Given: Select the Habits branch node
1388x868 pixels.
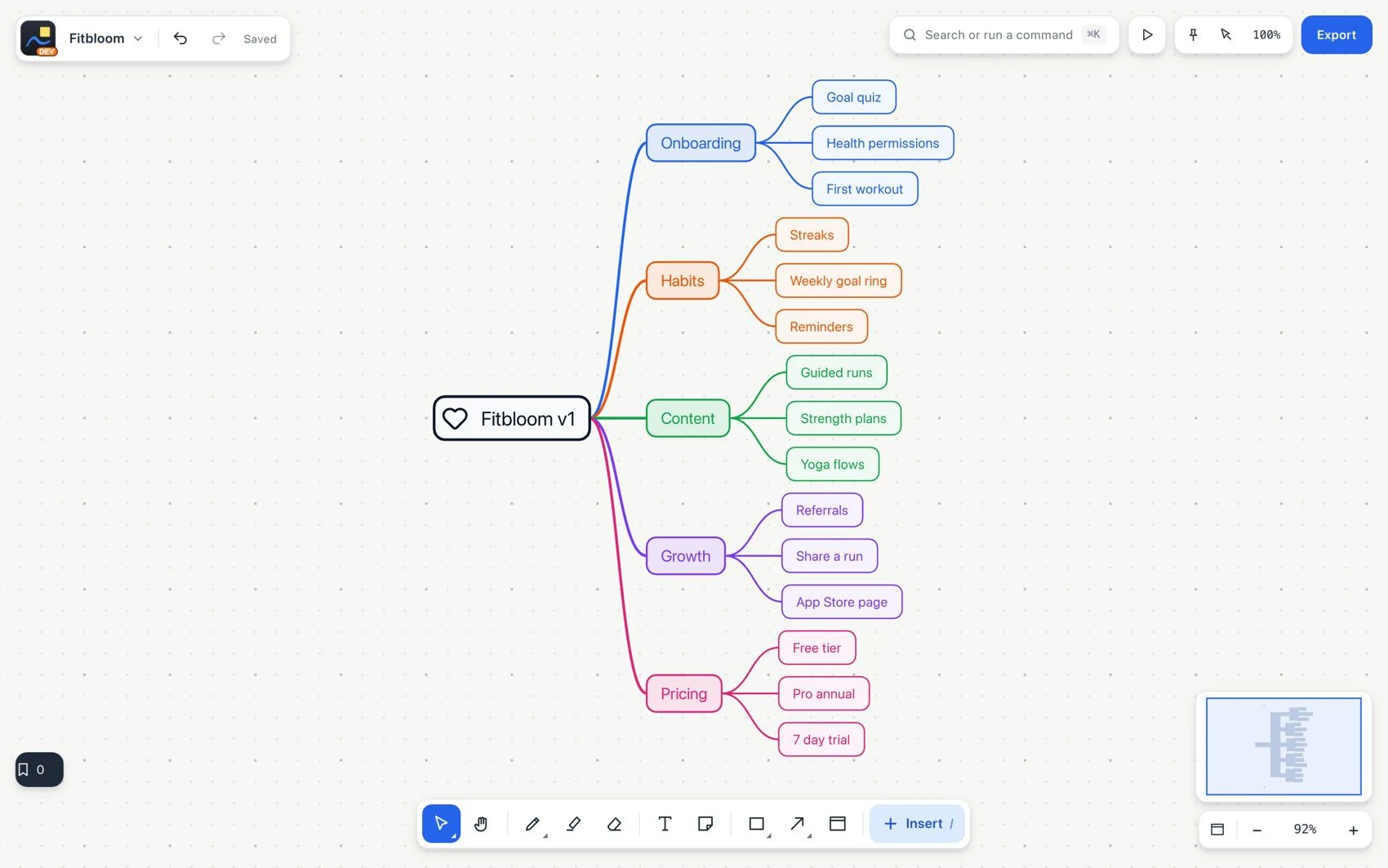Looking at the screenshot, I should (683, 281).
